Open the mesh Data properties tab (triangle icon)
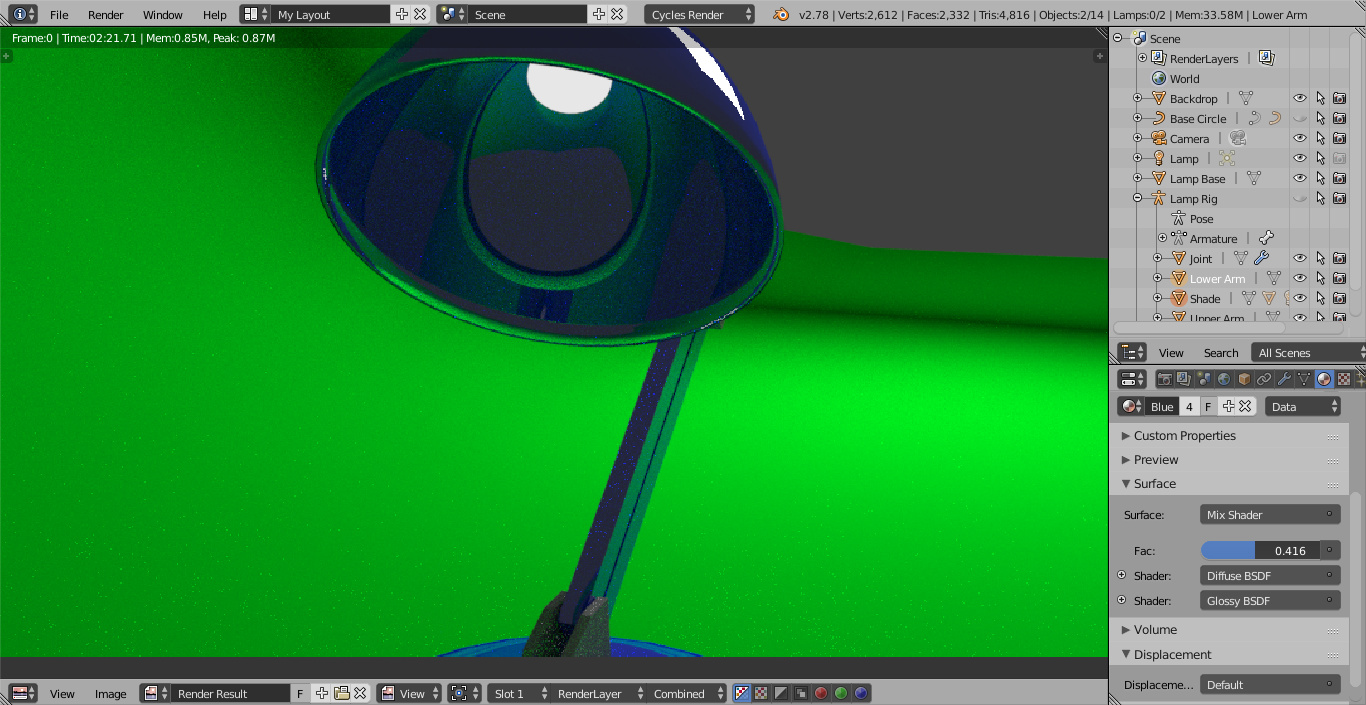The height and width of the screenshot is (705, 1366). pyautogui.click(x=1304, y=379)
